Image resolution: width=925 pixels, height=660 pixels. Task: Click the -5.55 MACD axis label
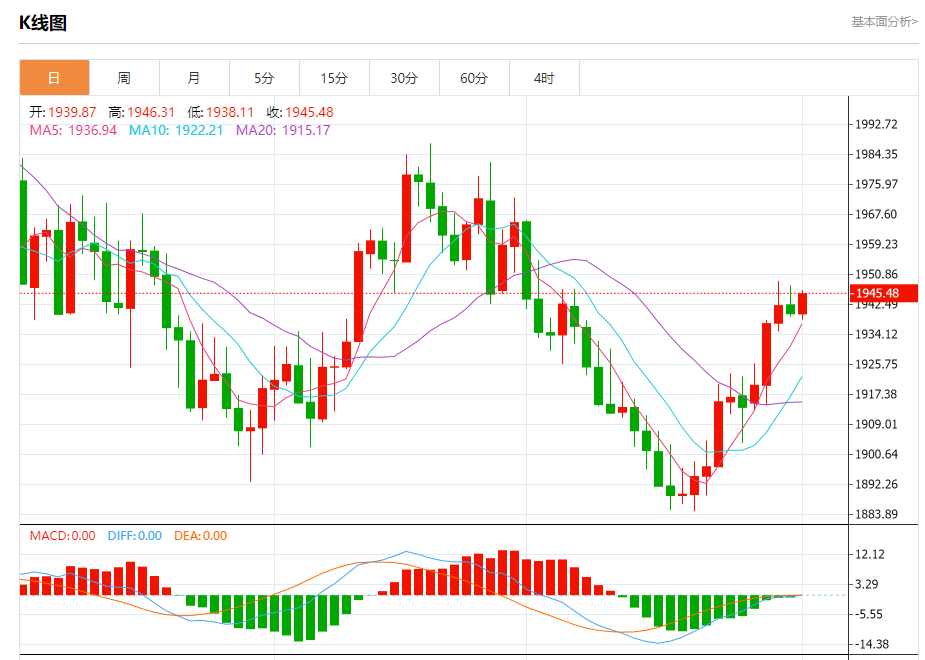[870, 614]
